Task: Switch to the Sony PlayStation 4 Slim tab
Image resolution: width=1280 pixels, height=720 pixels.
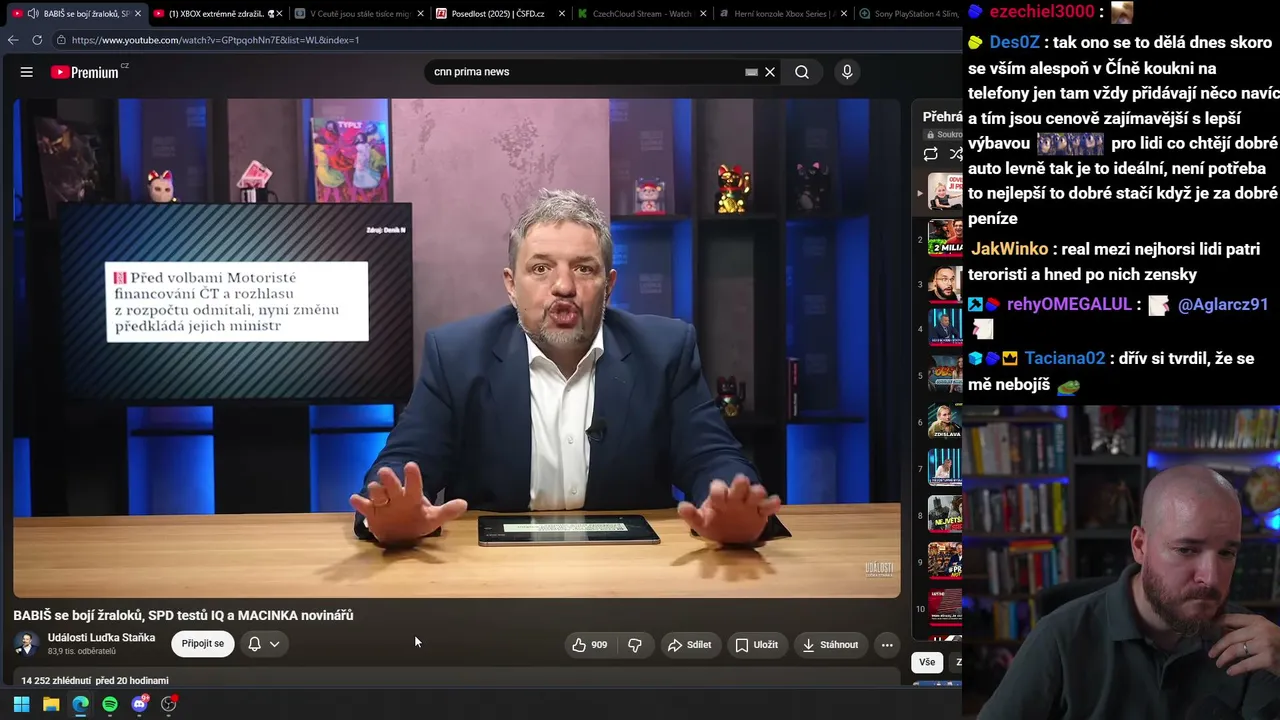Action: pyautogui.click(x=908, y=14)
